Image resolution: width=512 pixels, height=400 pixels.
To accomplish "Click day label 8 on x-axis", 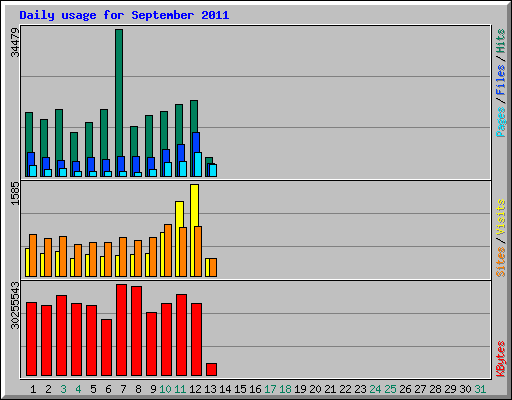I will tap(138, 389).
